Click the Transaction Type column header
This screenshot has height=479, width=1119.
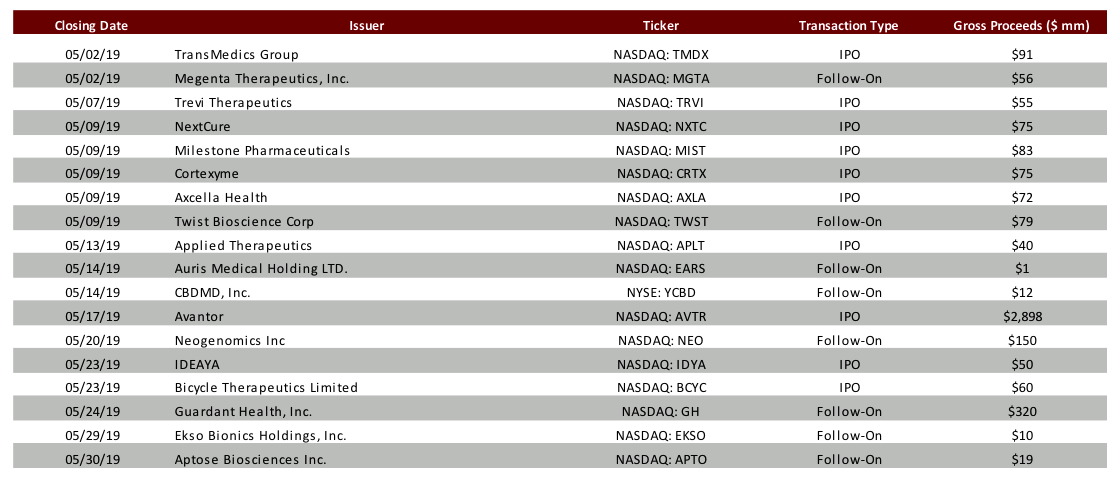[x=849, y=26]
